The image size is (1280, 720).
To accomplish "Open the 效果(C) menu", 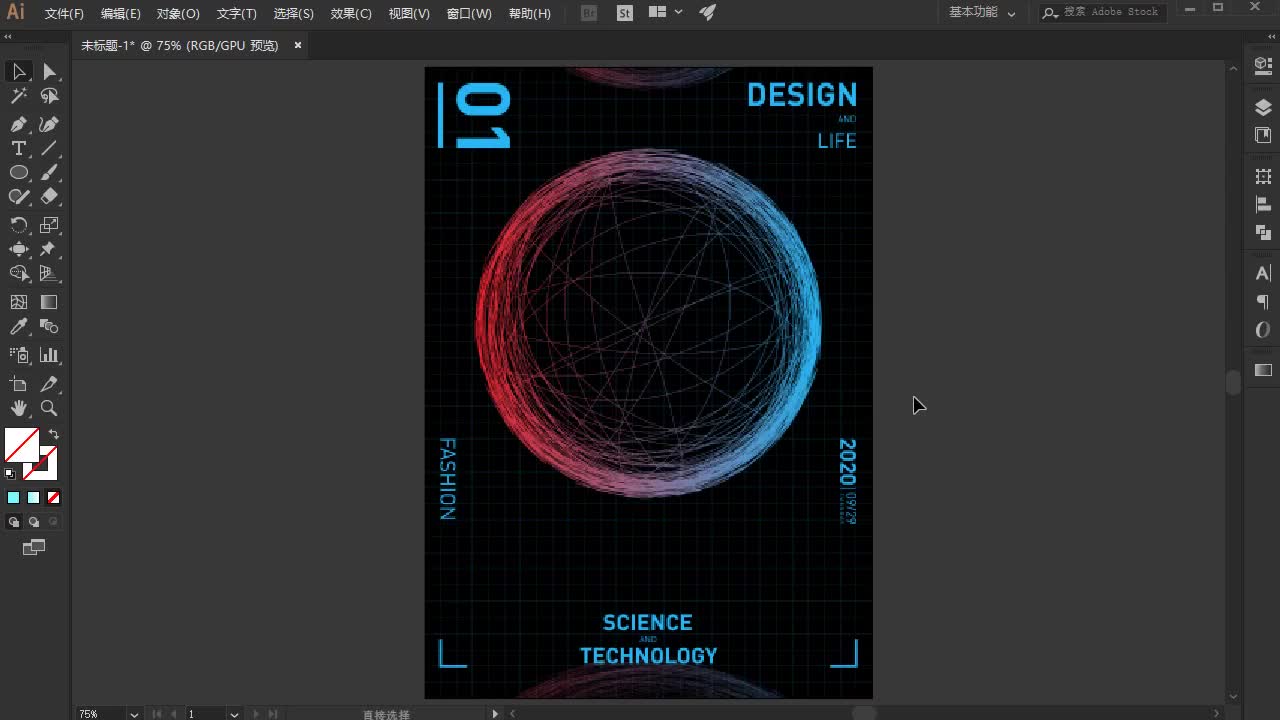I will pyautogui.click(x=351, y=13).
